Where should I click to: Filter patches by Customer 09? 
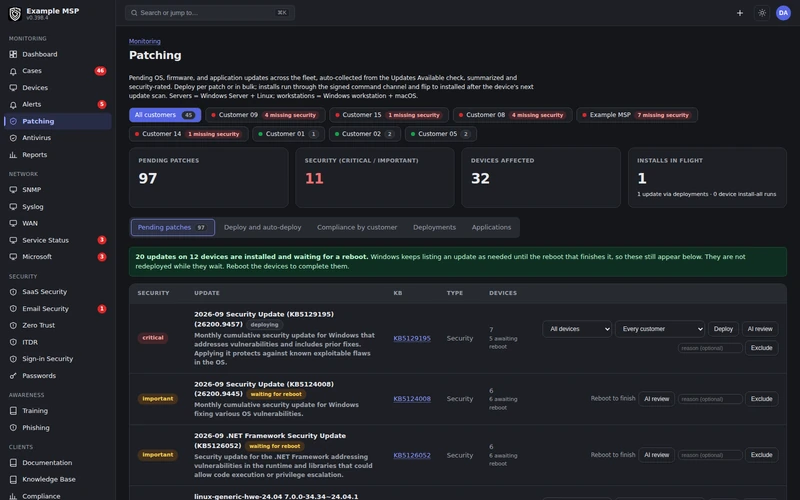click(x=265, y=115)
